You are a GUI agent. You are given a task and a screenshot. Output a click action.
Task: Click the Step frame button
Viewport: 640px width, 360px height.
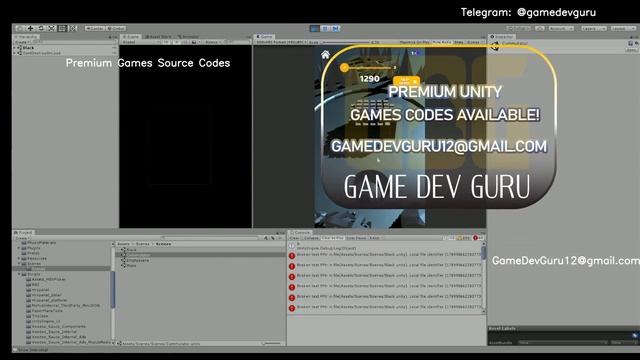[x=335, y=28]
